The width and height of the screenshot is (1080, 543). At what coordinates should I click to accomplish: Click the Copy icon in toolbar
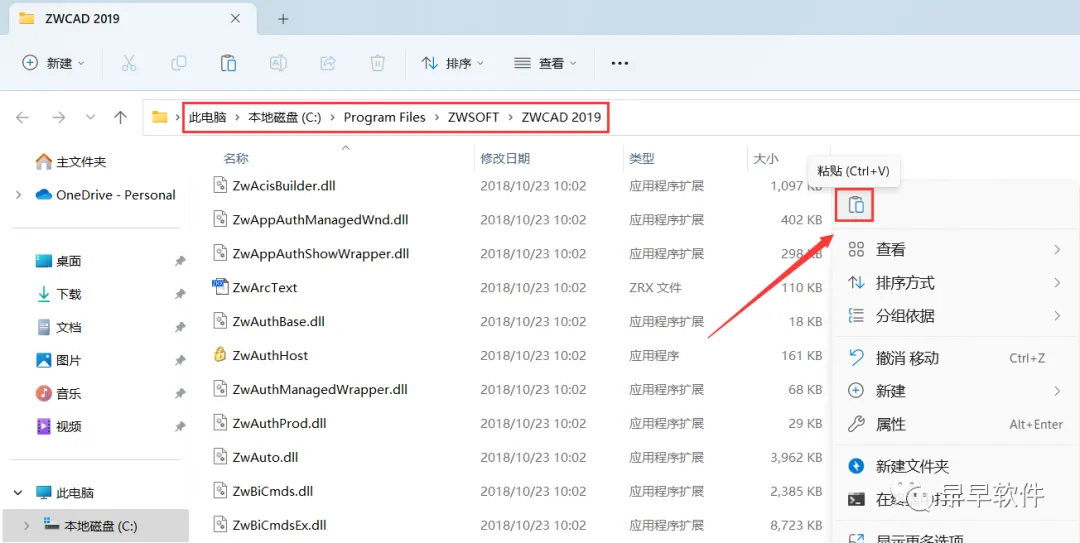pyautogui.click(x=178, y=63)
